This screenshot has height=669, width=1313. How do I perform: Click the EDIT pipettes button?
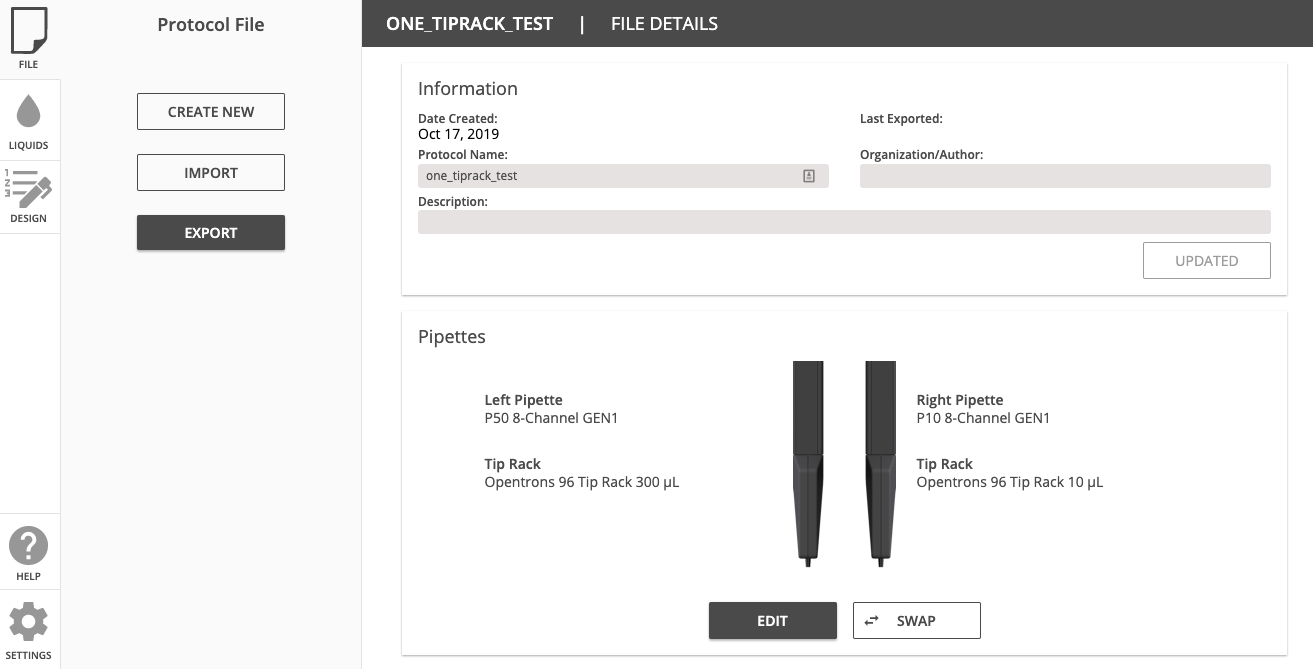[773, 620]
